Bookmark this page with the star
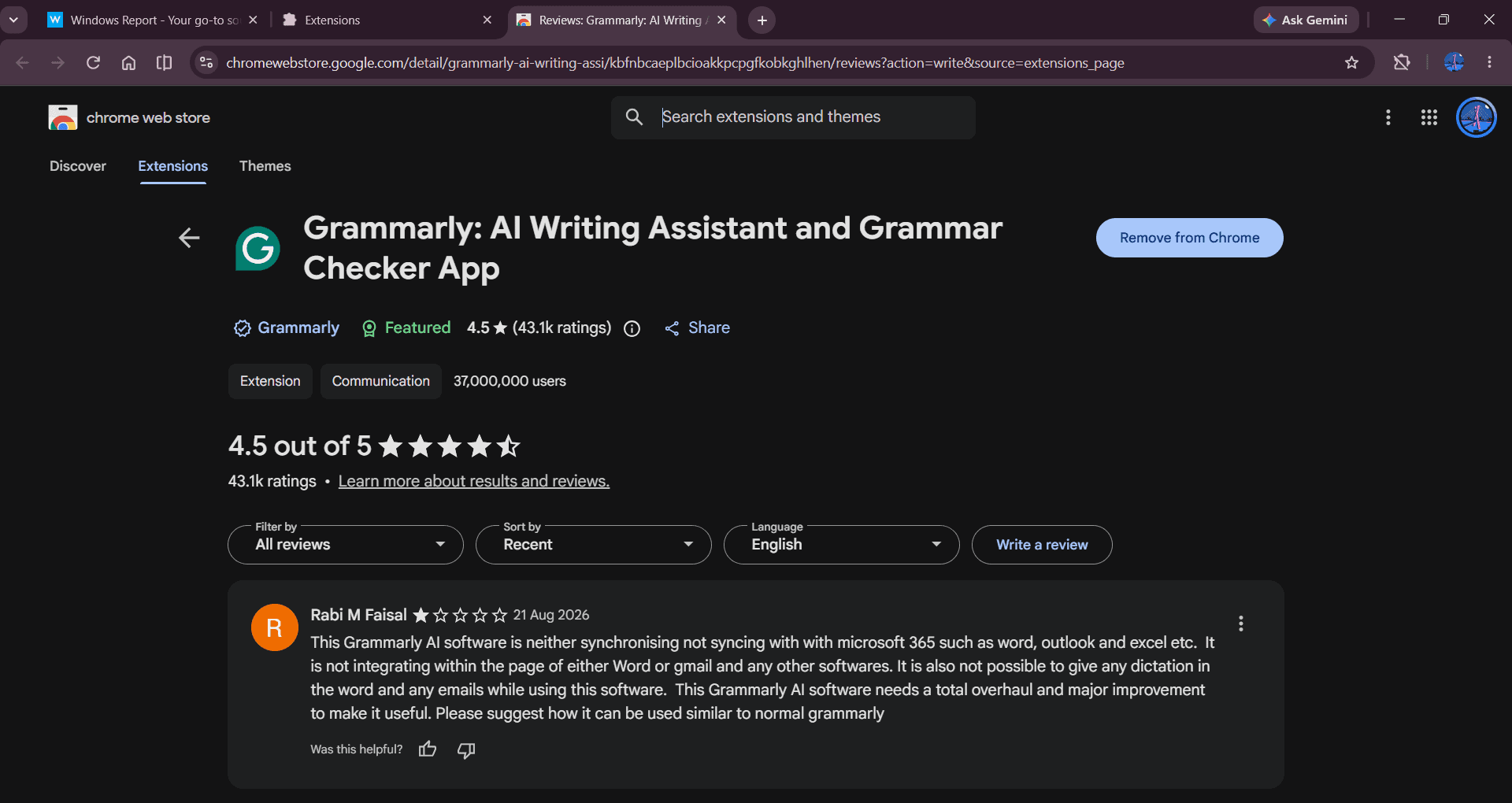This screenshot has width=1512, height=803. point(1351,62)
